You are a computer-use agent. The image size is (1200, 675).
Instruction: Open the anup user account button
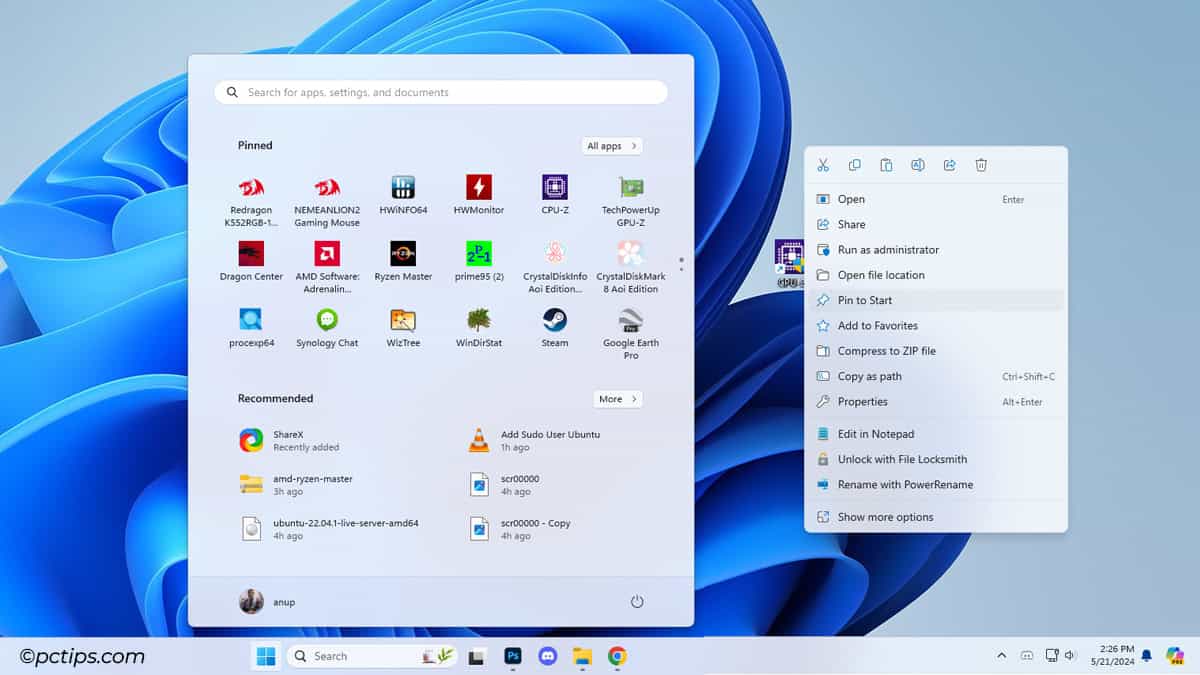267,602
